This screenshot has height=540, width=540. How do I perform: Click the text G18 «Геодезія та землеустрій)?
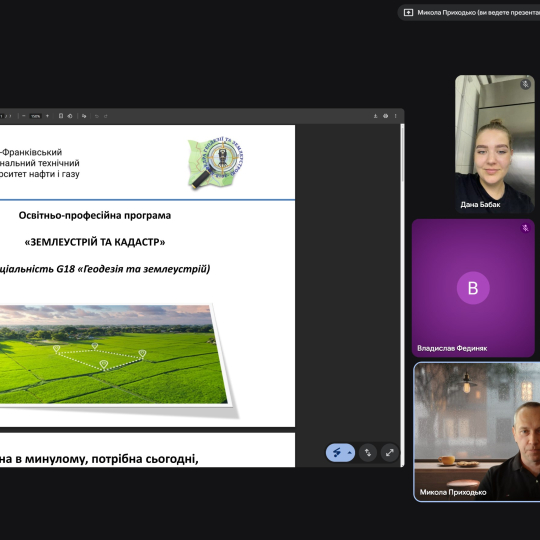tap(133, 269)
